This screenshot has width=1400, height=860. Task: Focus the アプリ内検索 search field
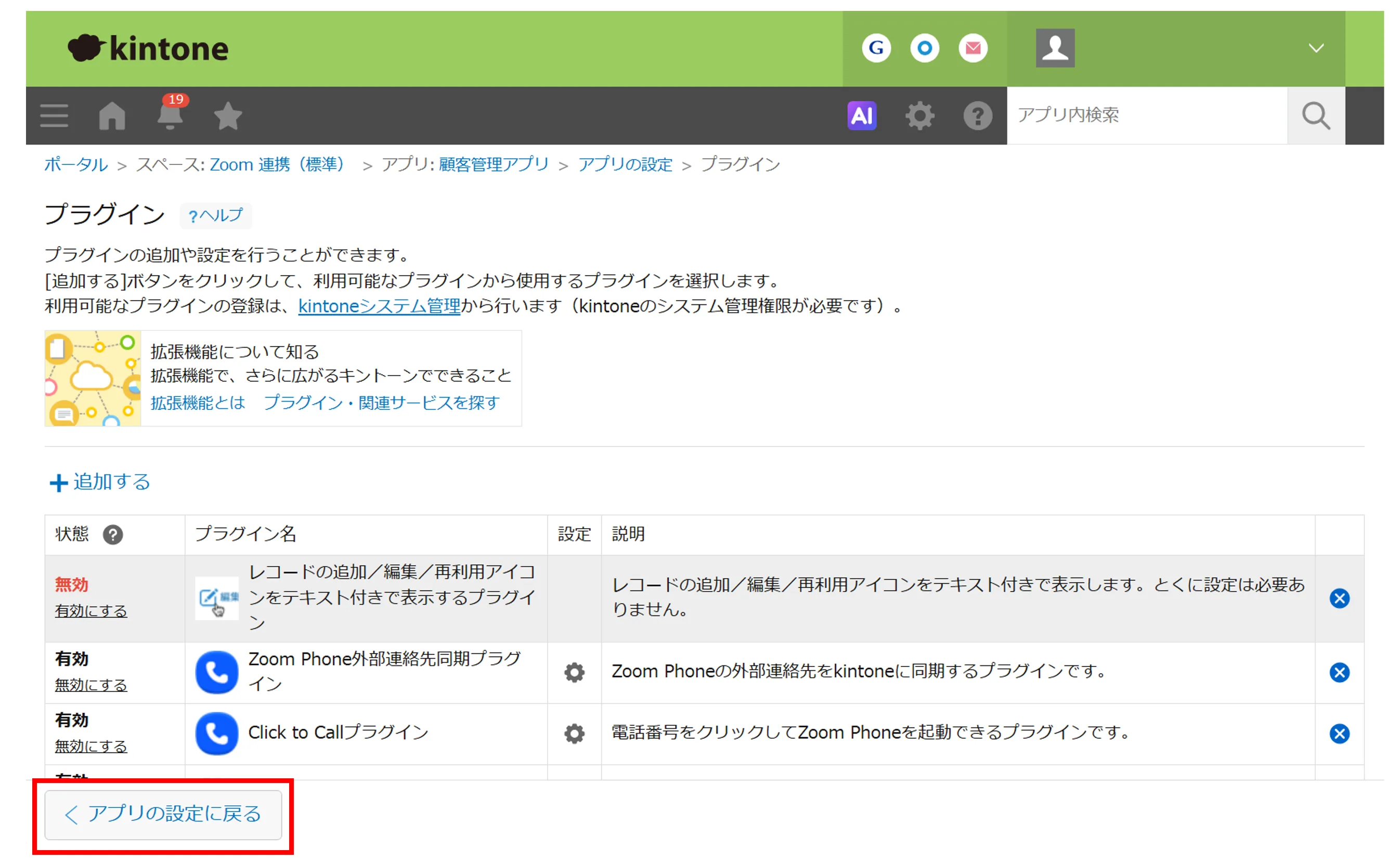(1147, 115)
